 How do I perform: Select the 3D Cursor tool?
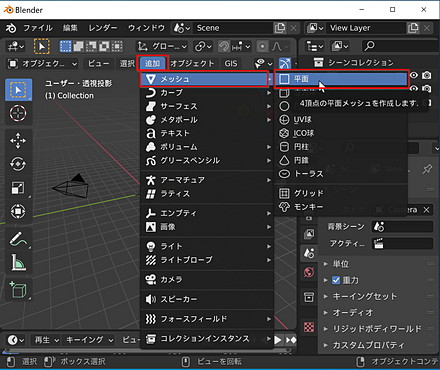(x=18, y=113)
